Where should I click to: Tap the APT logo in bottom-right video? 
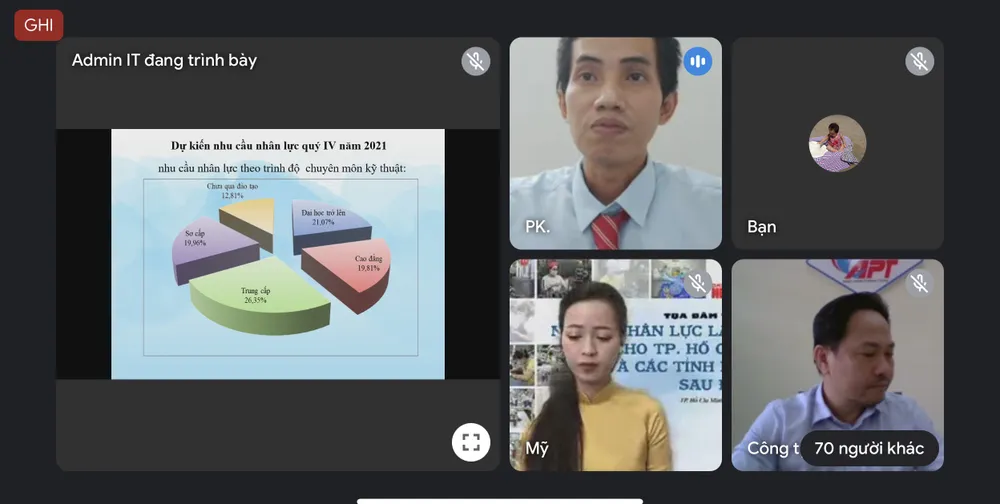(x=865, y=271)
